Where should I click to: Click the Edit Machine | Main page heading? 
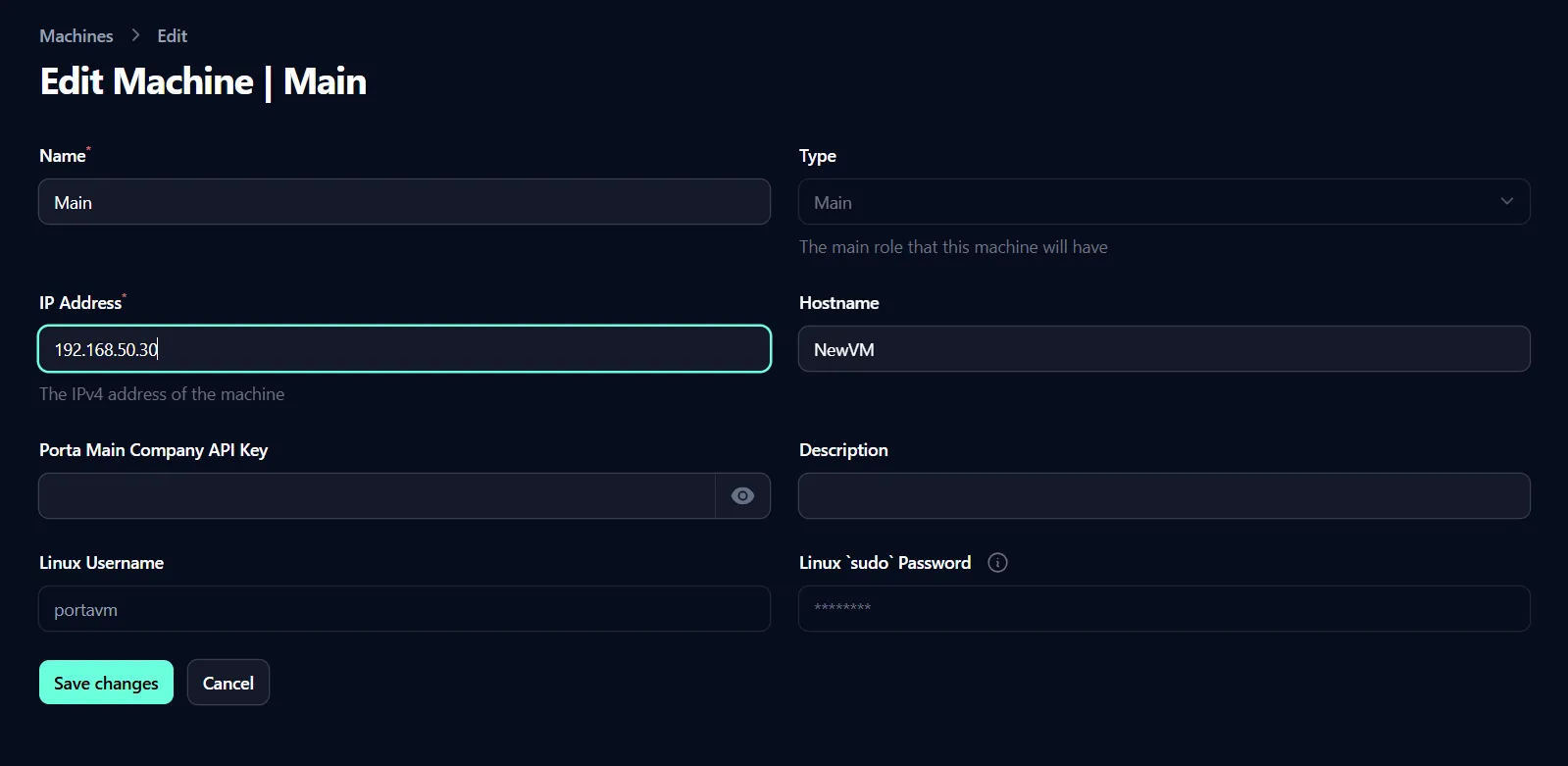(203, 81)
